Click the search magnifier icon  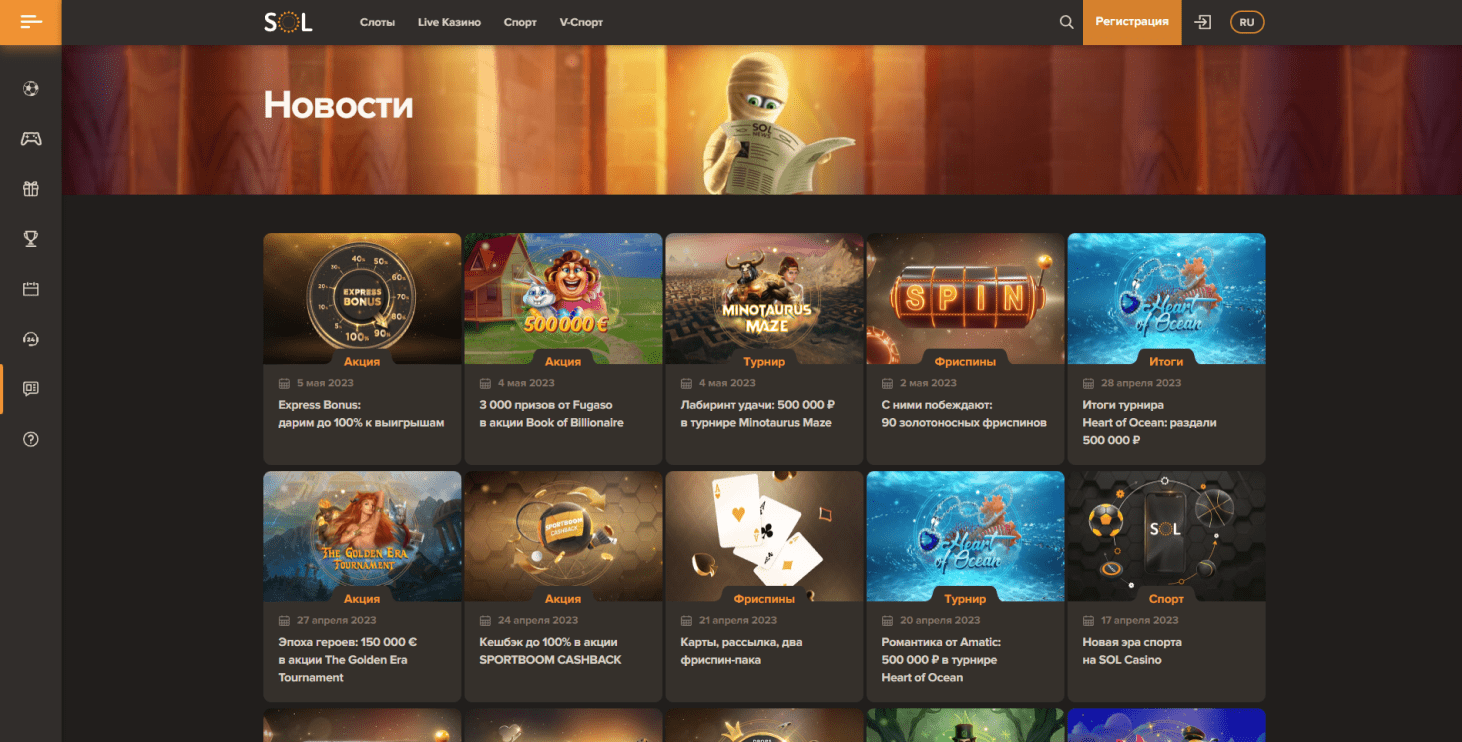point(1067,22)
